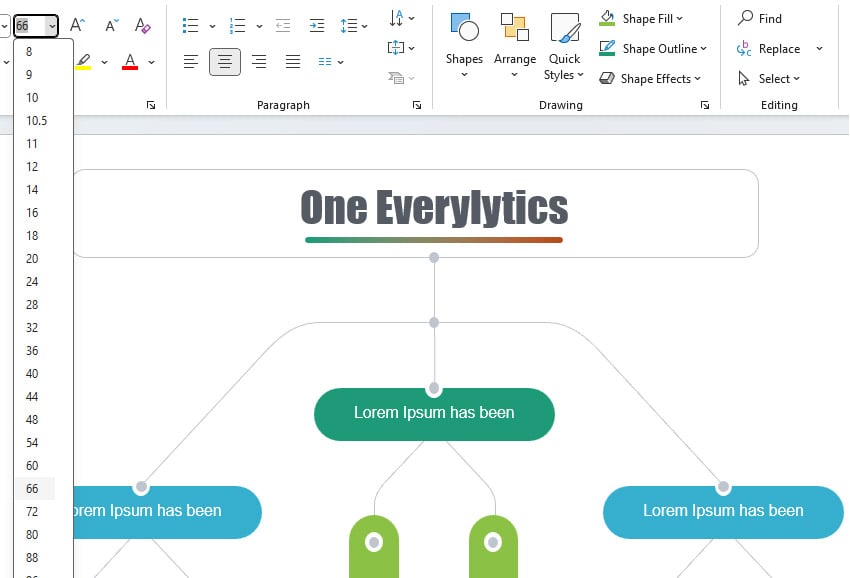Image resolution: width=850 pixels, height=578 pixels.
Task: Toggle center text alignment
Action: click(x=225, y=62)
